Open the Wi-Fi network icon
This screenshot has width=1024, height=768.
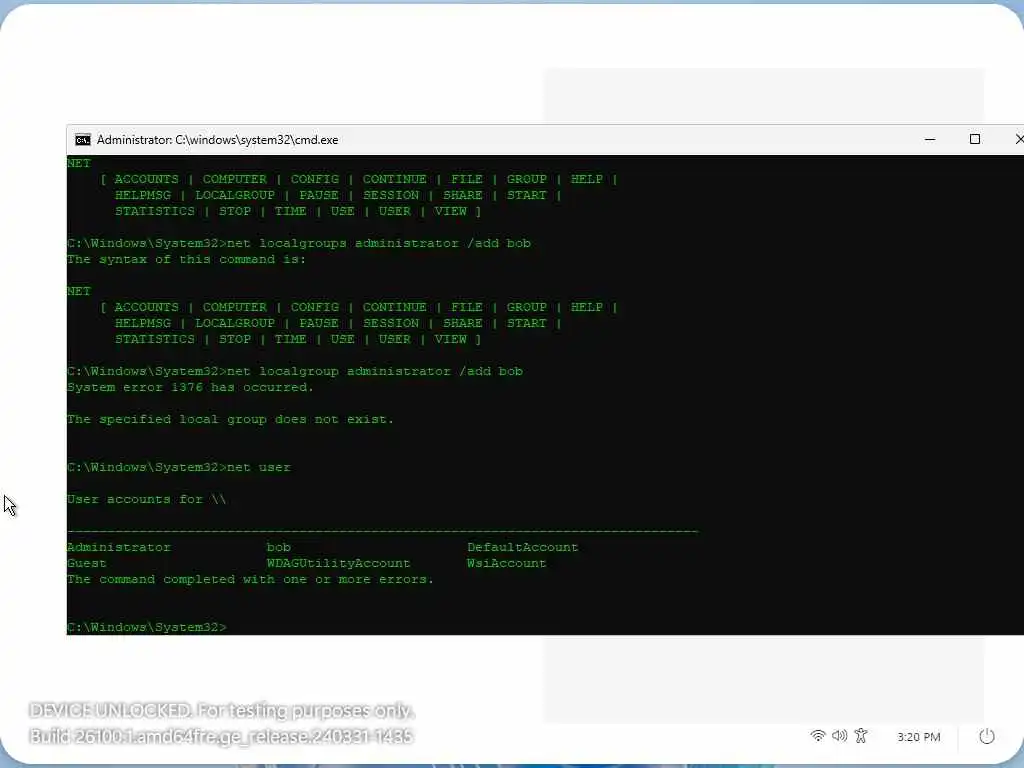(817, 736)
